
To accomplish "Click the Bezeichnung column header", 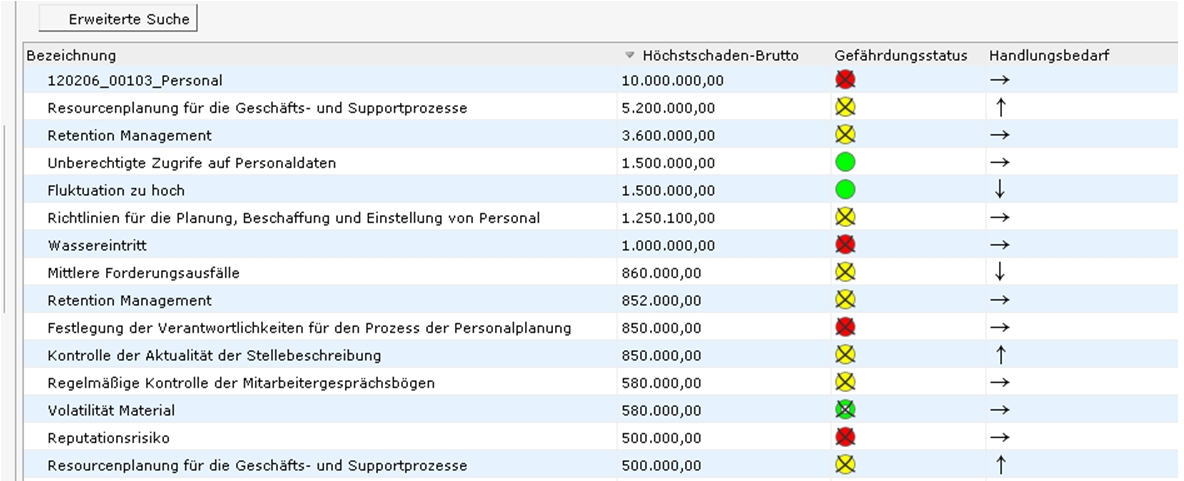I will pyautogui.click(x=71, y=55).
